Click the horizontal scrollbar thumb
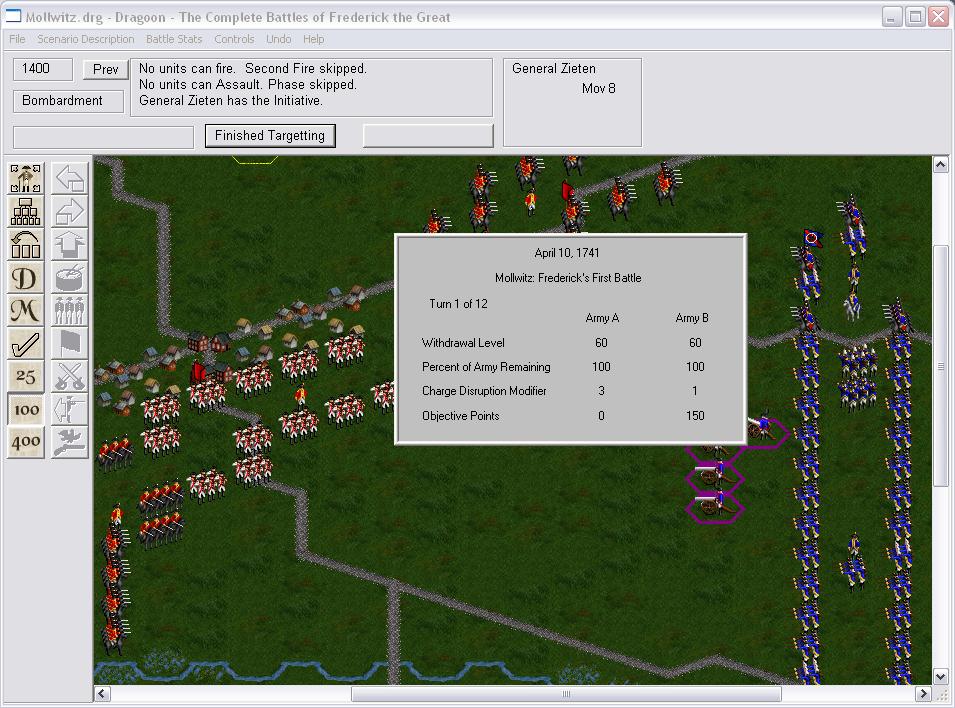Screen dimensions: 955x708 pyautogui.click(x=566, y=694)
